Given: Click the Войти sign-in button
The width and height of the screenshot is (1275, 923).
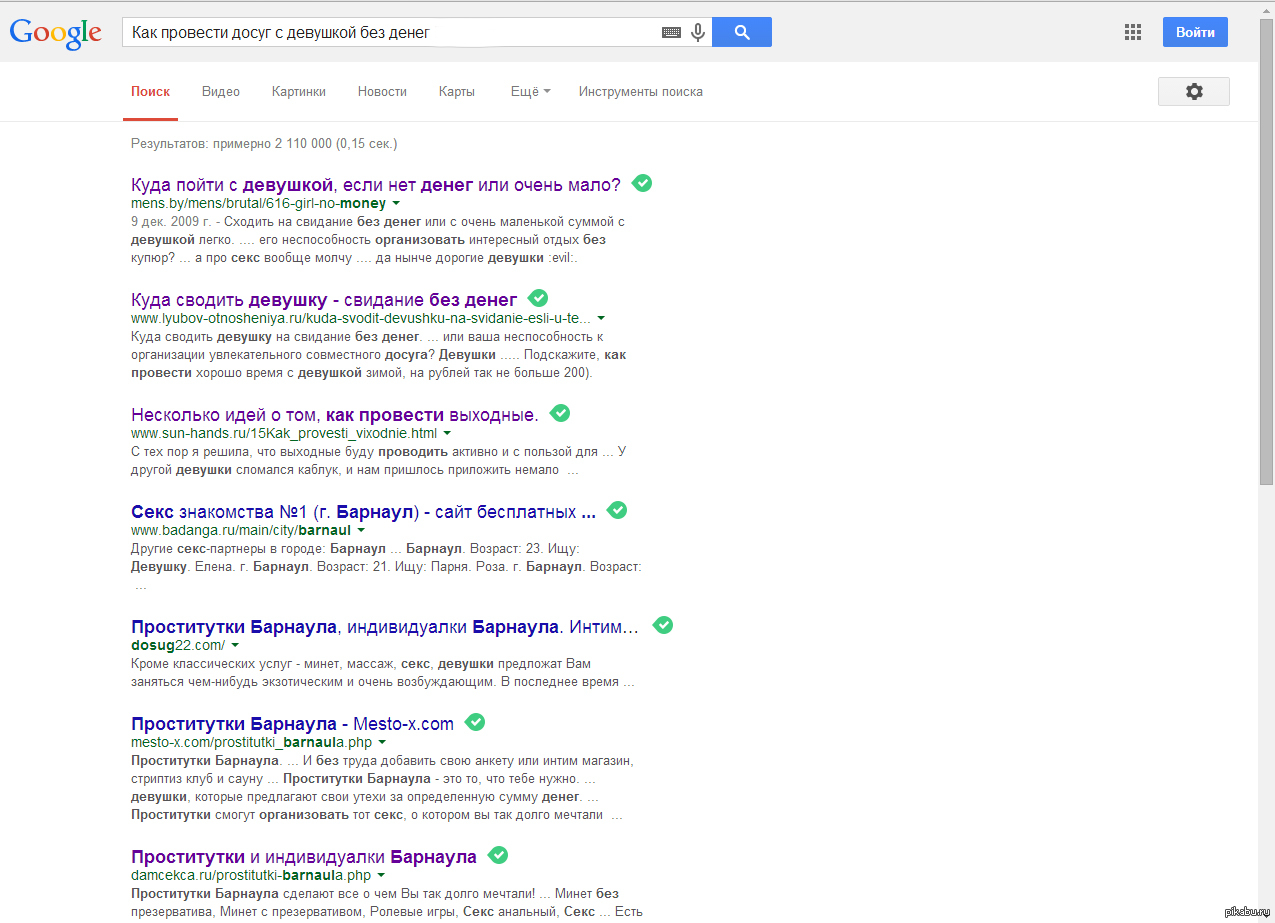Looking at the screenshot, I should 1195,32.
